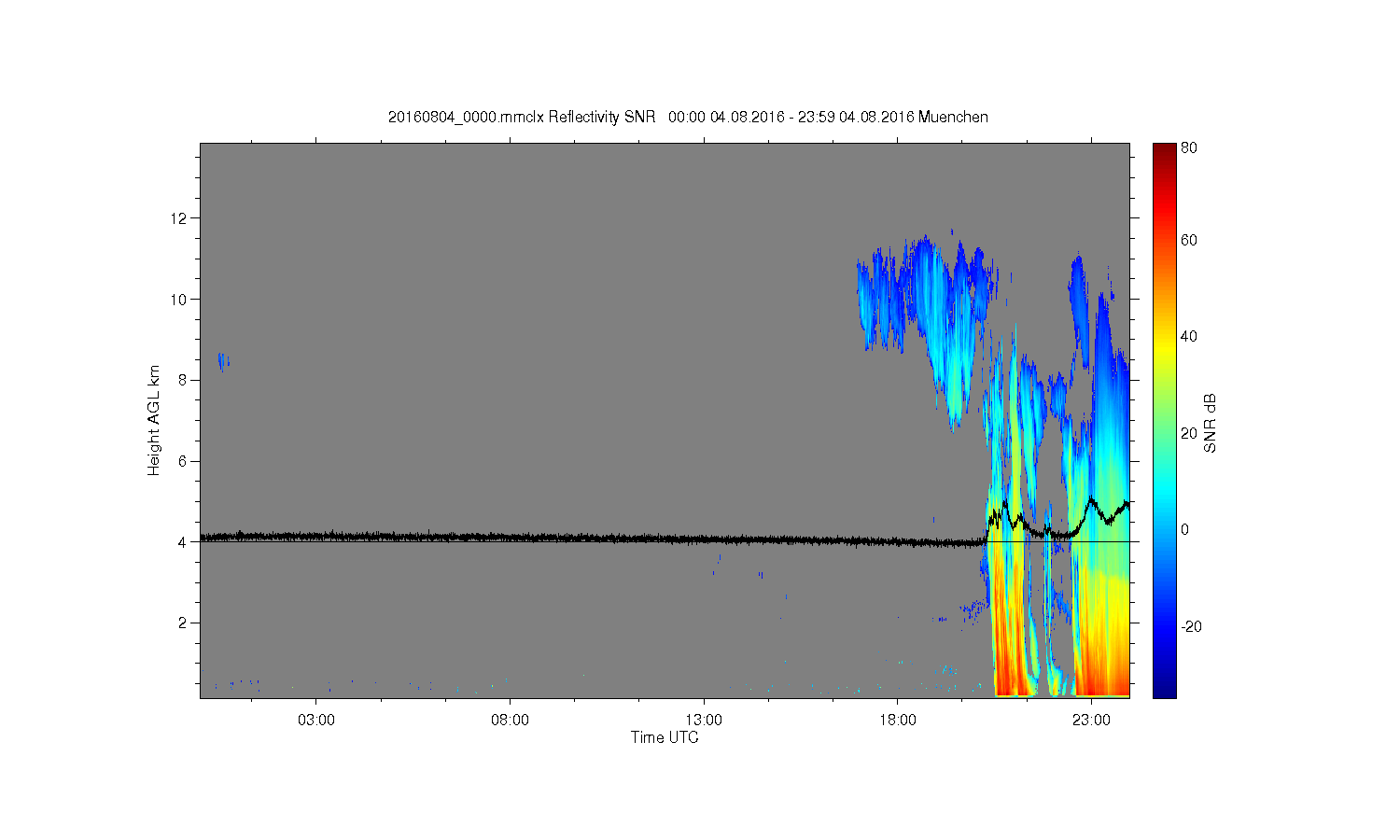The width and height of the screenshot is (1400, 840).
Task: Click the 13:00 time tick label
Action: click(704, 721)
